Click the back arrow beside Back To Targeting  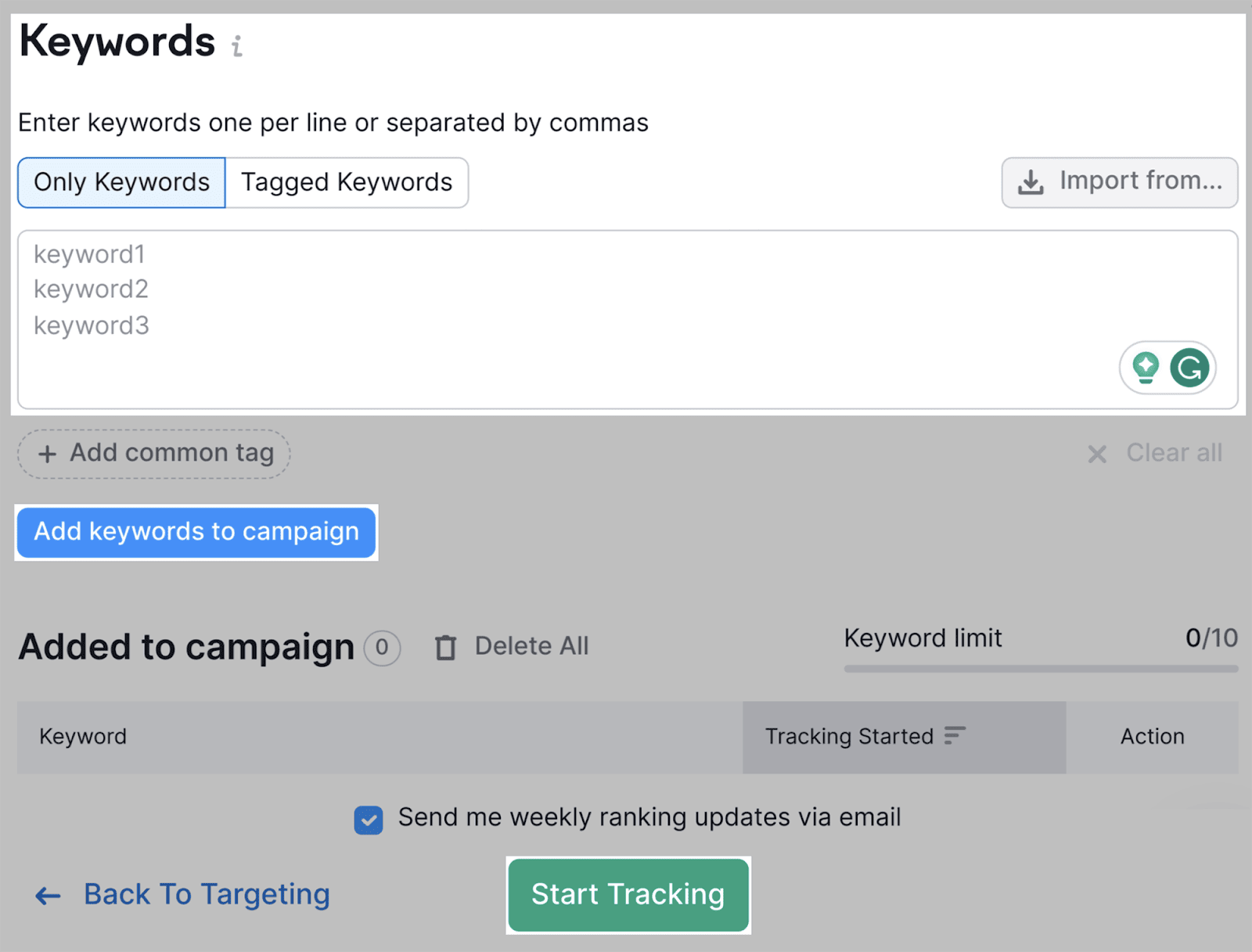tap(46, 895)
